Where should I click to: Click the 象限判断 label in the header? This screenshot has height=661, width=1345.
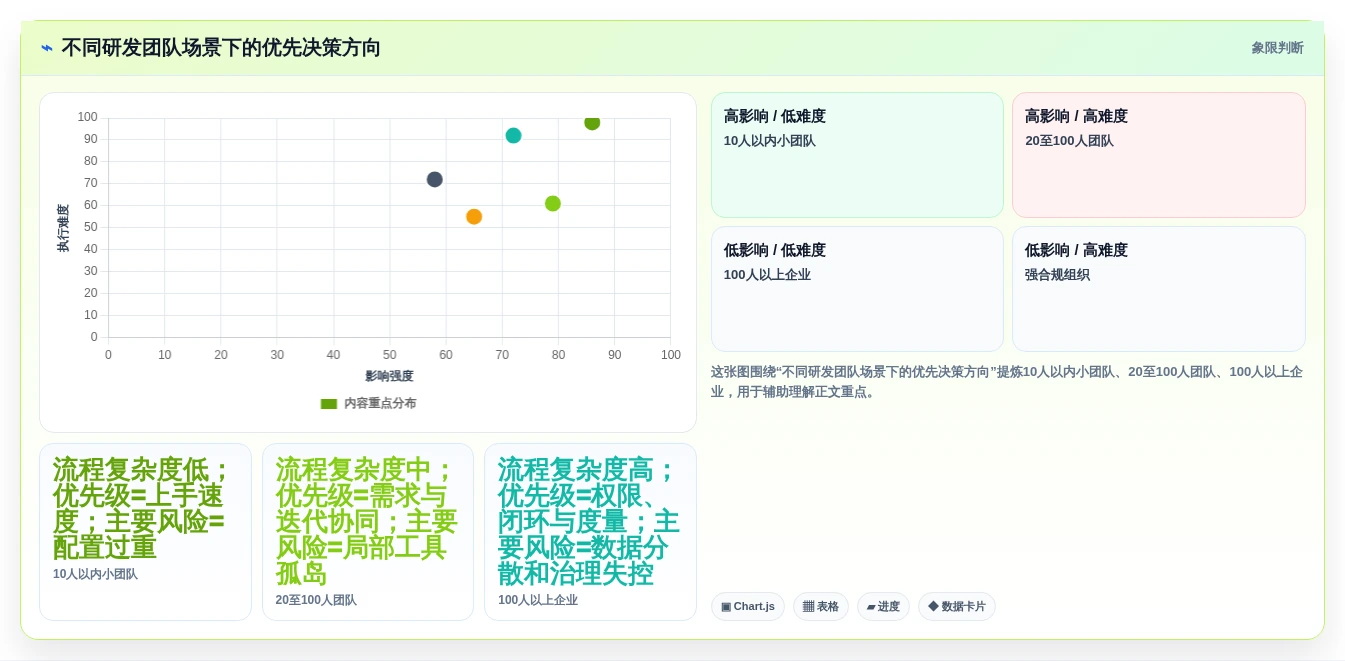(1277, 48)
